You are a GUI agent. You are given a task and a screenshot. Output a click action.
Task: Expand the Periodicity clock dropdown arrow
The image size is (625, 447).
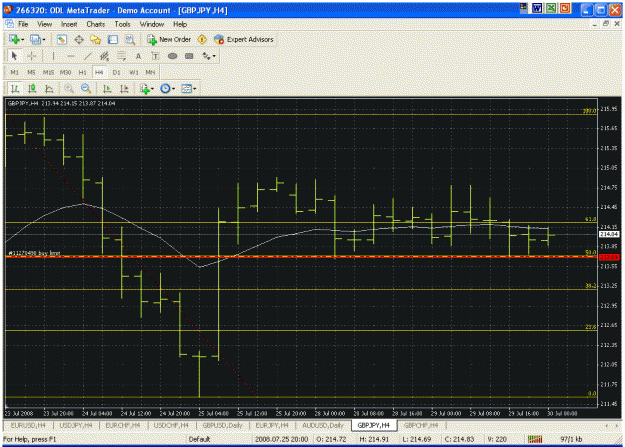[173, 89]
